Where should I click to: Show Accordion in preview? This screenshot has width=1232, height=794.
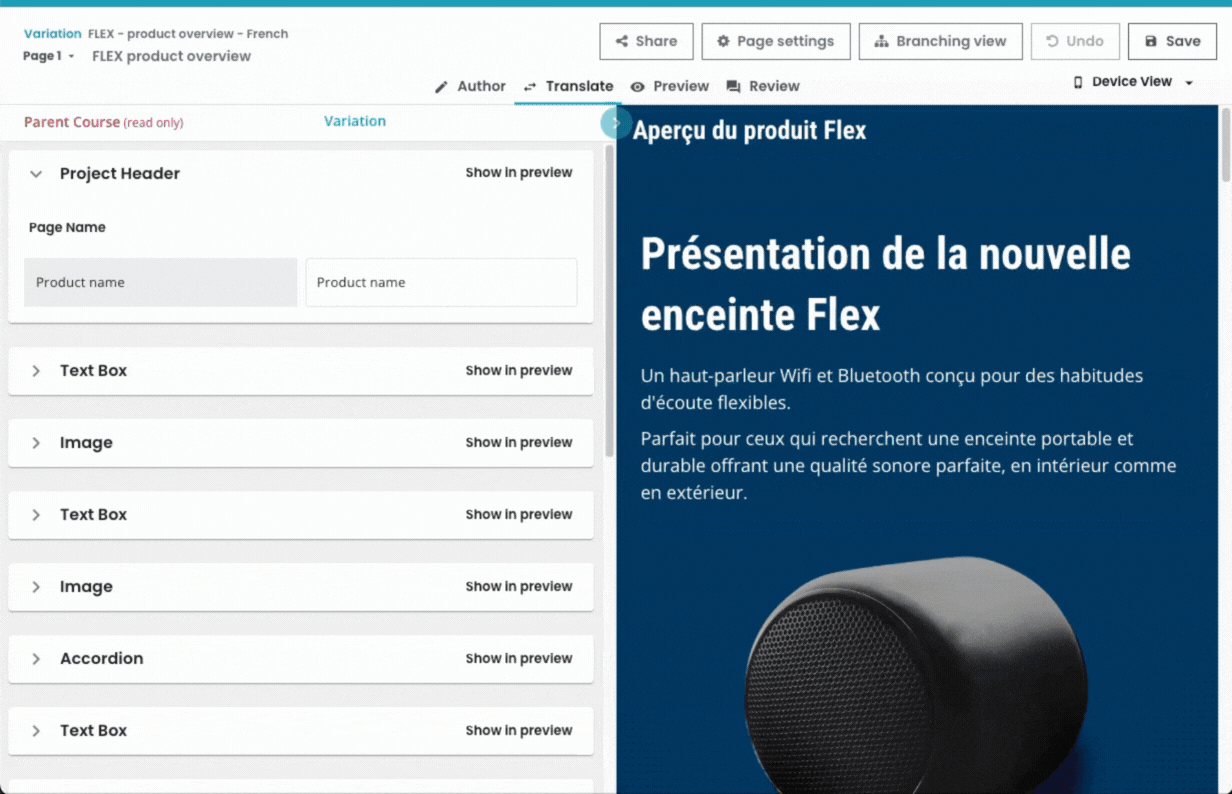pos(518,659)
